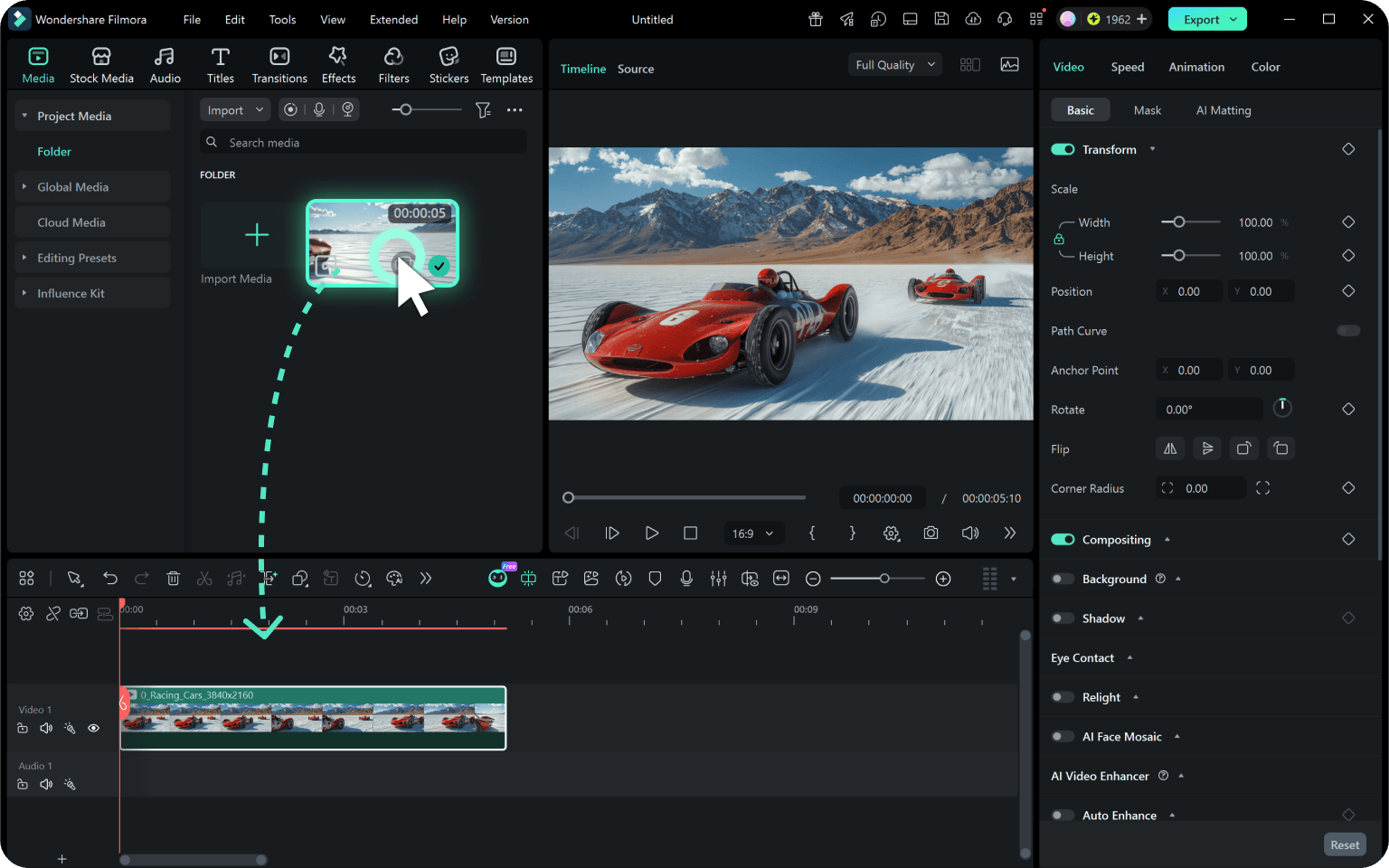The width and height of the screenshot is (1389, 868).
Task: Stop the preview playback
Action: click(691, 533)
